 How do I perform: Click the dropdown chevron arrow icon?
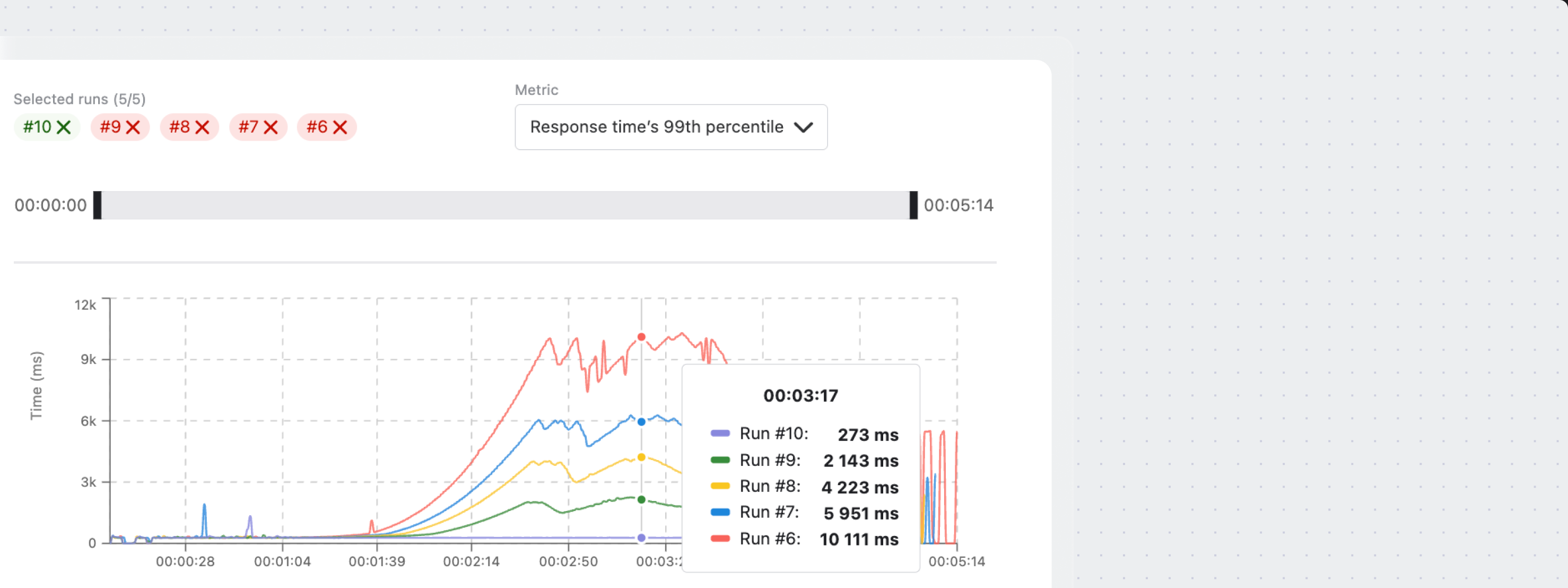(804, 127)
